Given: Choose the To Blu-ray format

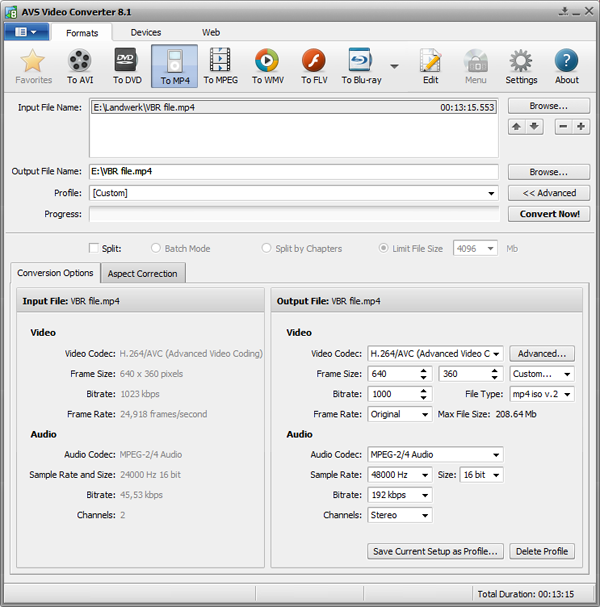Looking at the screenshot, I should (361, 67).
